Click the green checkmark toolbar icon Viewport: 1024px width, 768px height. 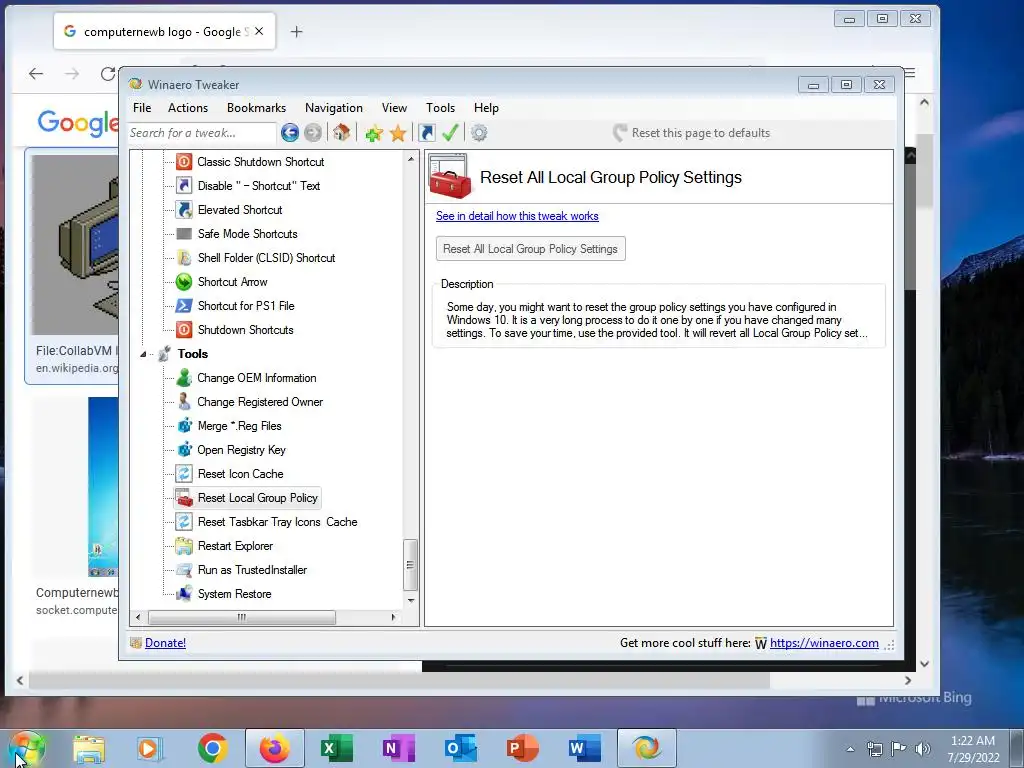pos(450,133)
